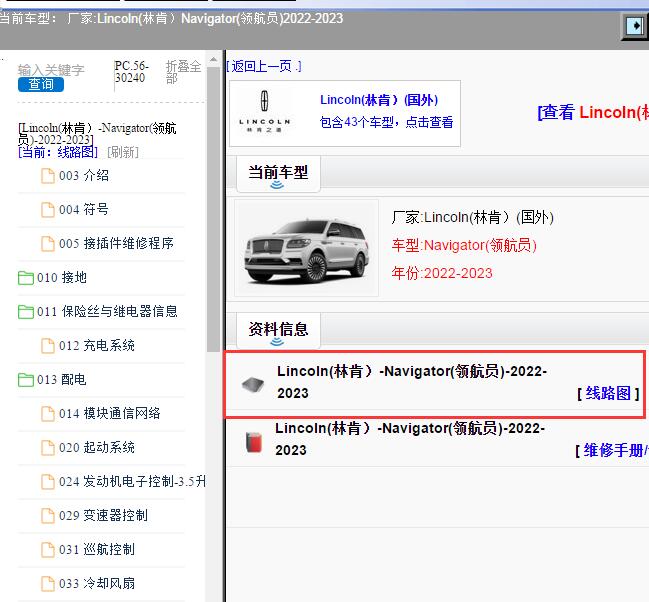
Task: Select tree item text 011 保险丝与继电器信息
Action: pos(107,311)
